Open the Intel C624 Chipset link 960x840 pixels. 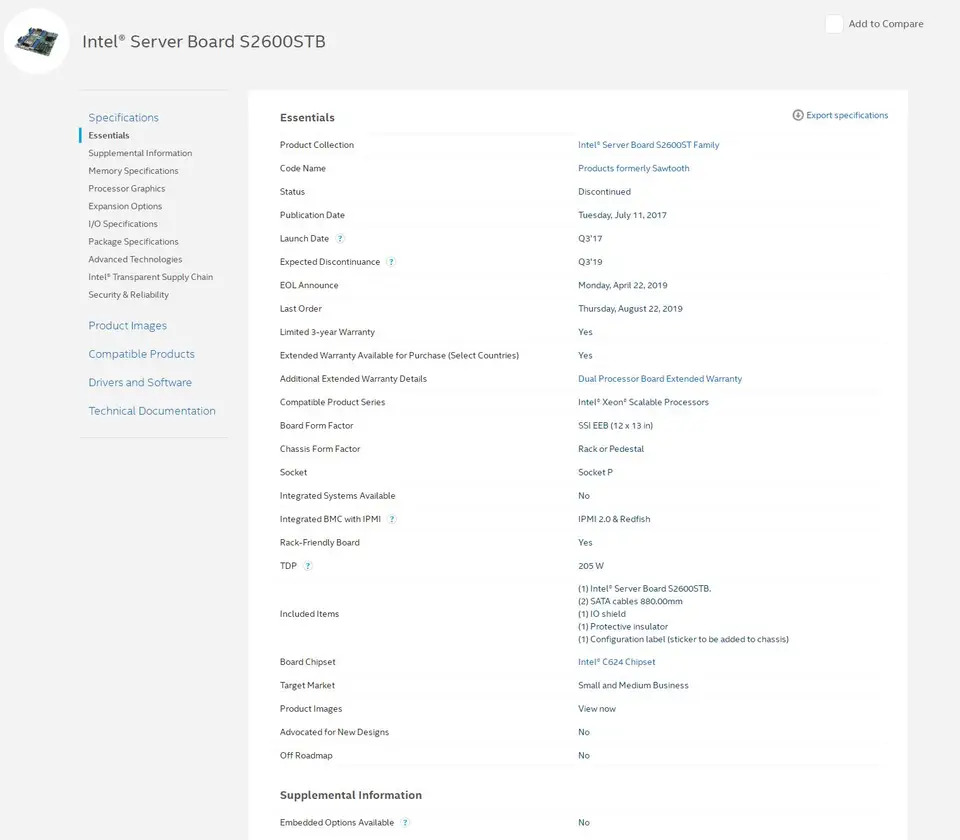click(617, 662)
